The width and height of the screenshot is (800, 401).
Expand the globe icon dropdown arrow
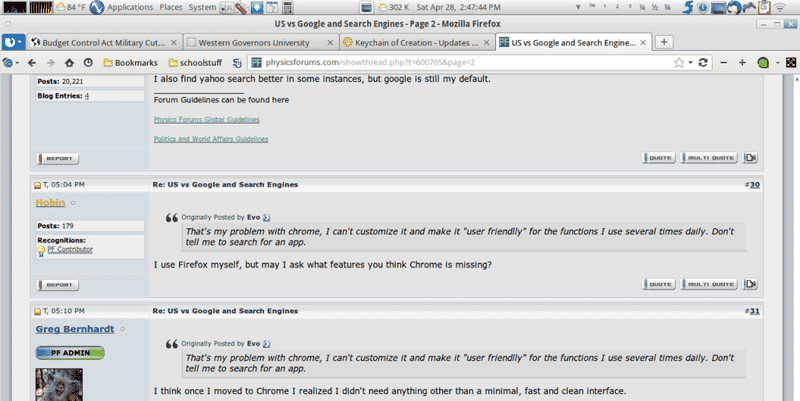click(x=17, y=63)
